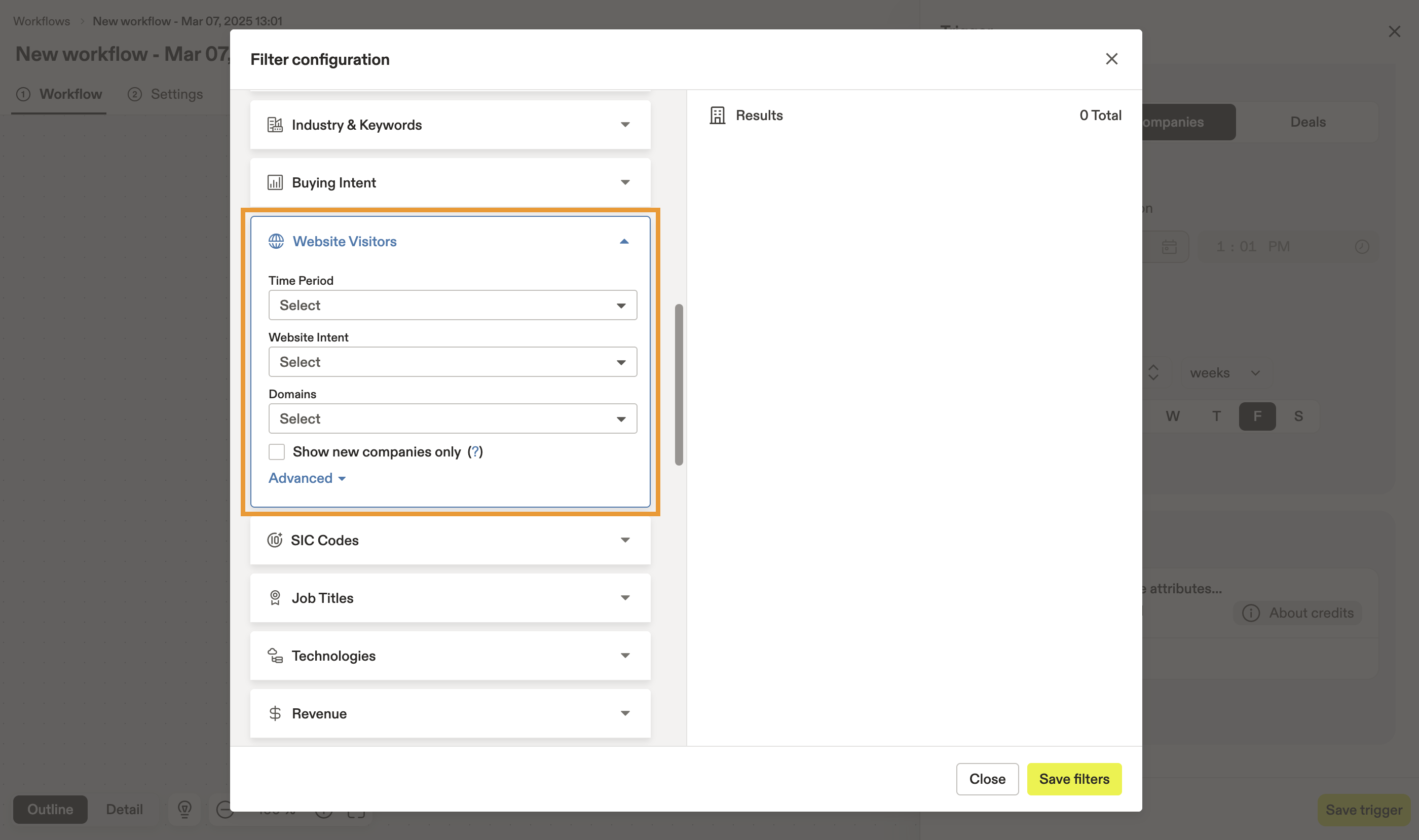Click the filter list vertical scrollbar
This screenshot has width=1419, height=840.
(679, 385)
